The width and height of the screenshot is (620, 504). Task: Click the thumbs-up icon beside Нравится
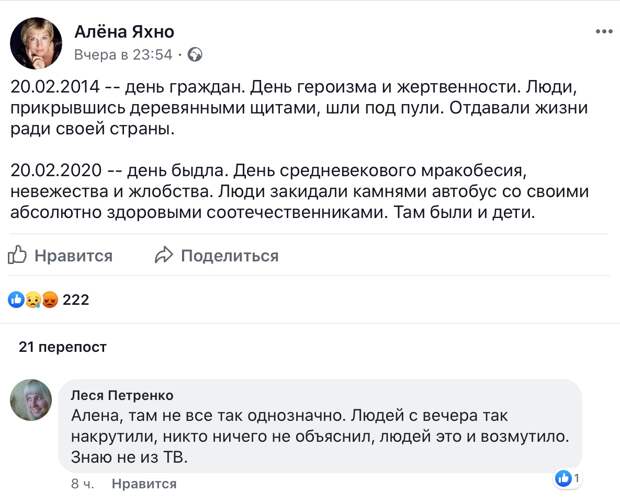pyautogui.click(x=17, y=255)
